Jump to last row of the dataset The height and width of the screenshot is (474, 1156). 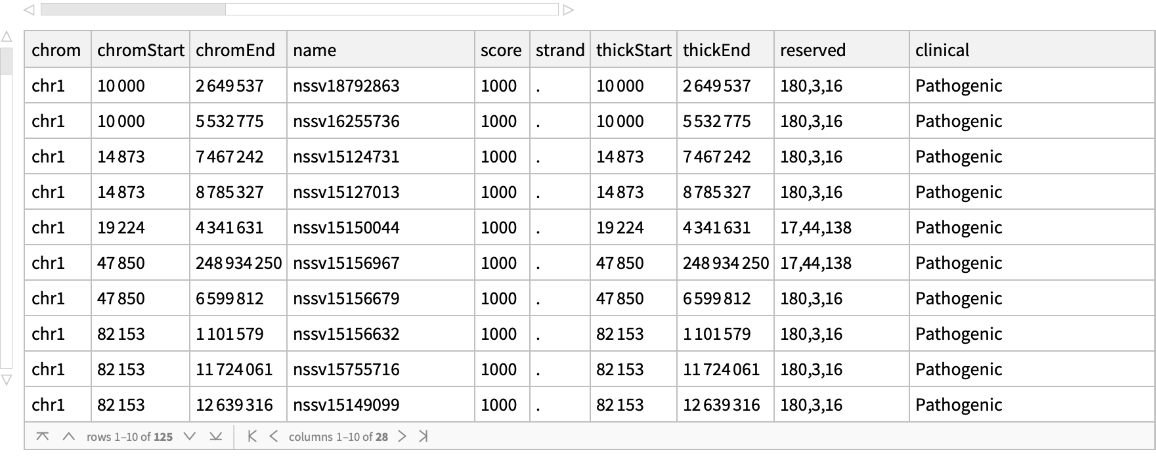pos(212,437)
